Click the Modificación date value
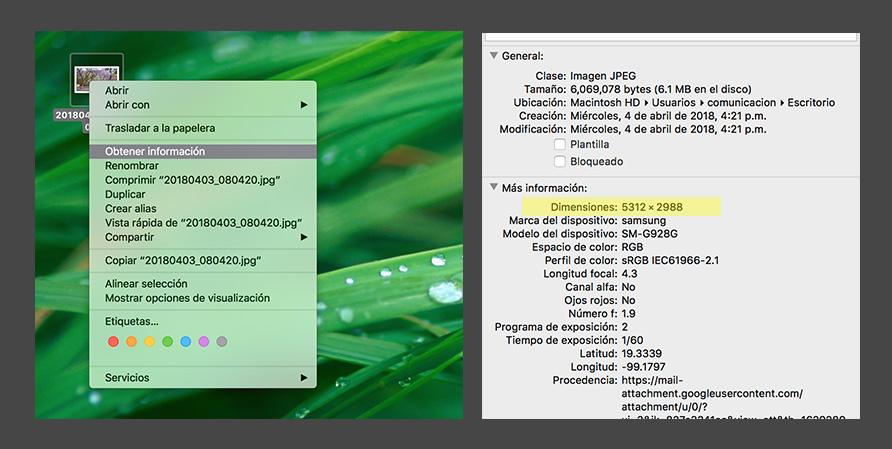Screen dimensions: 892x449 point(668,129)
